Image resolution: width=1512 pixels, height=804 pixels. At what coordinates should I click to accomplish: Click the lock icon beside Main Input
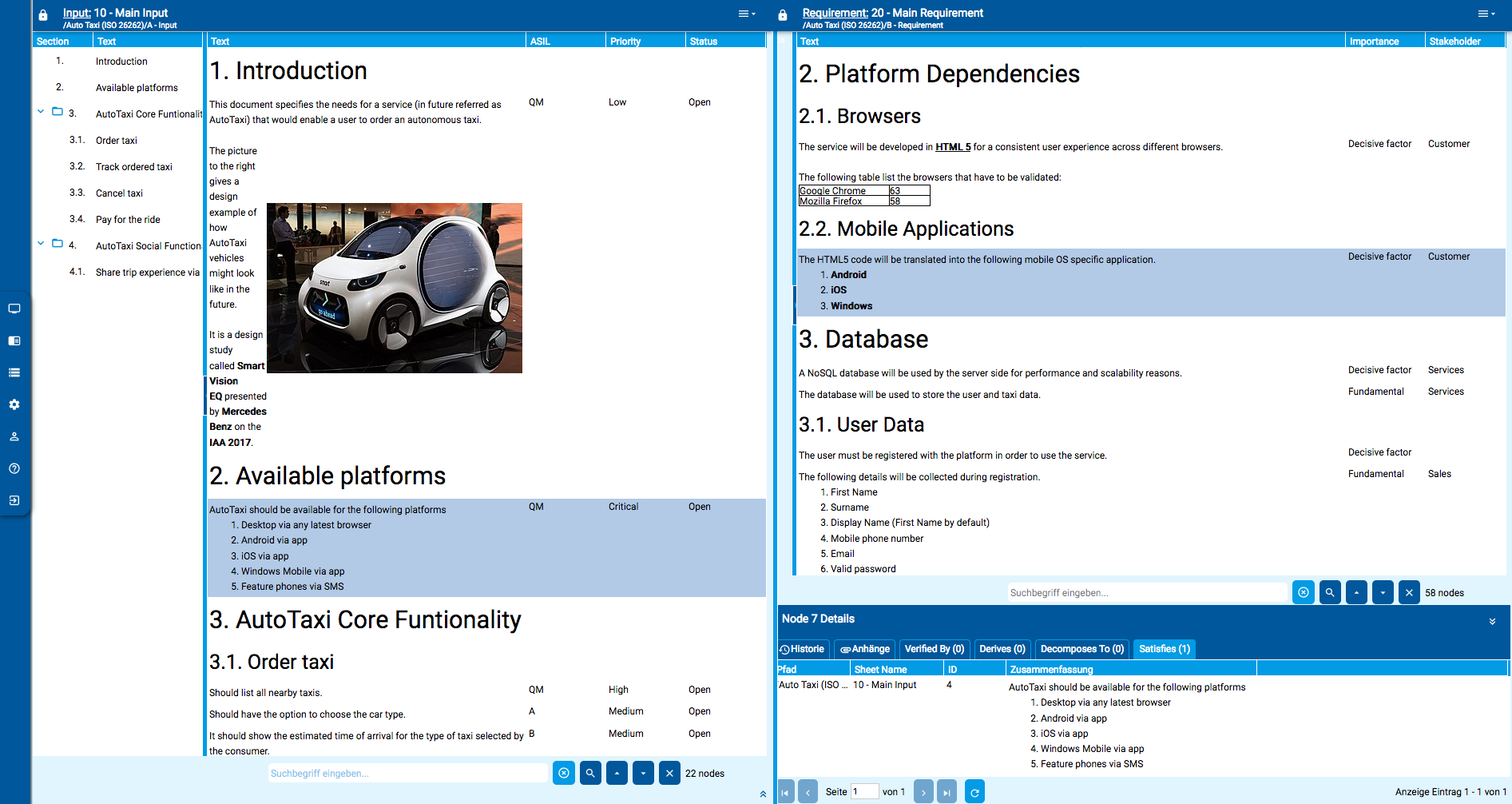pos(43,15)
